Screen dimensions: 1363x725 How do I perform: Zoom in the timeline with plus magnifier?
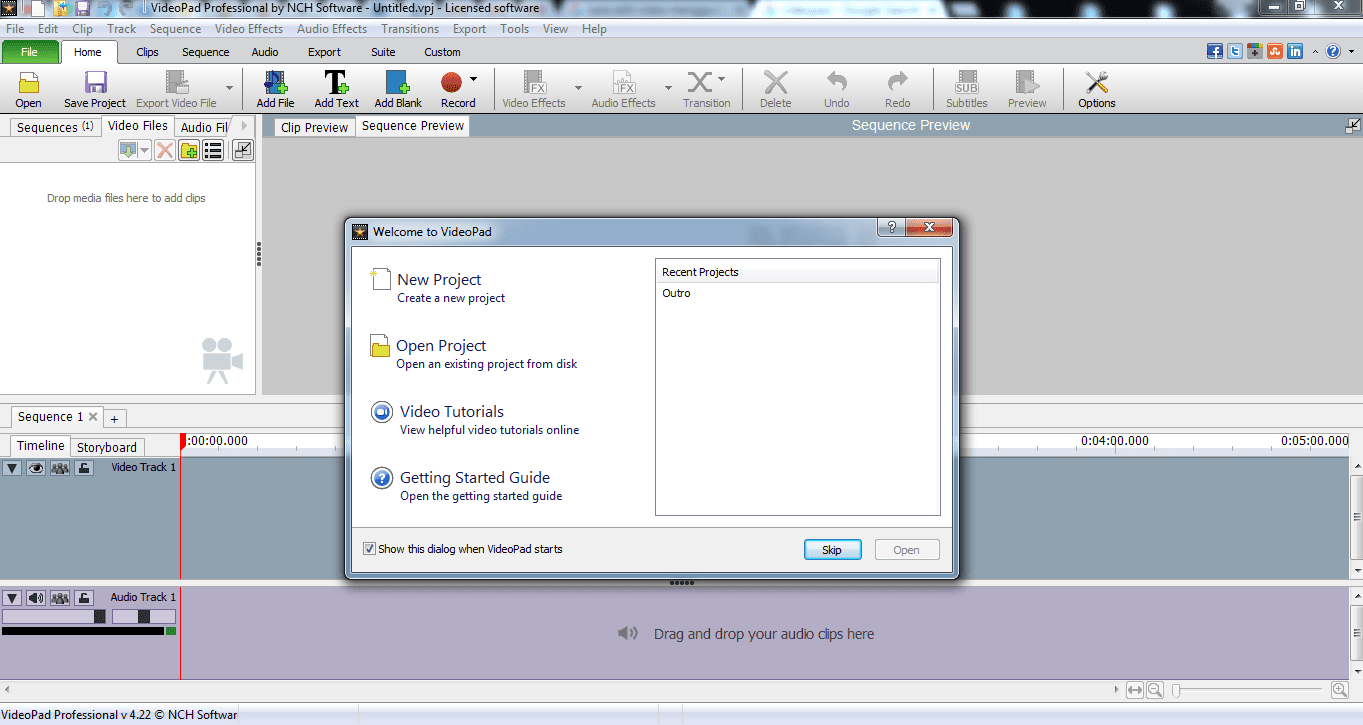coord(1340,690)
